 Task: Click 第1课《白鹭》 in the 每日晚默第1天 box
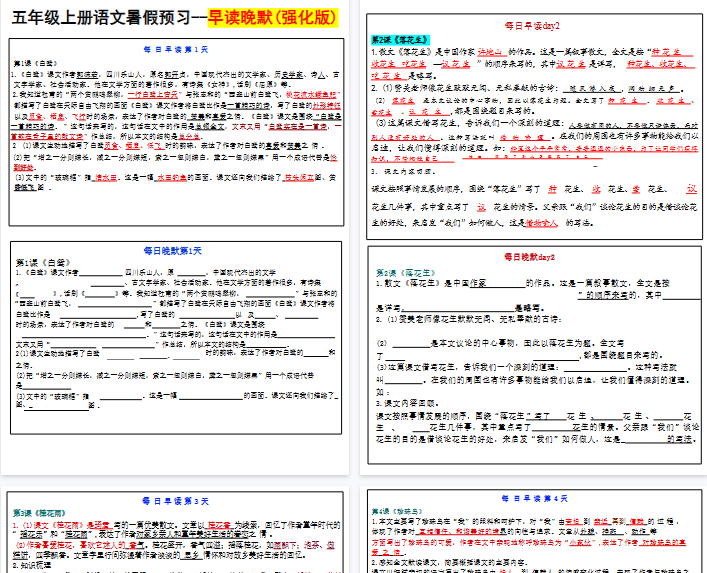coord(43,262)
